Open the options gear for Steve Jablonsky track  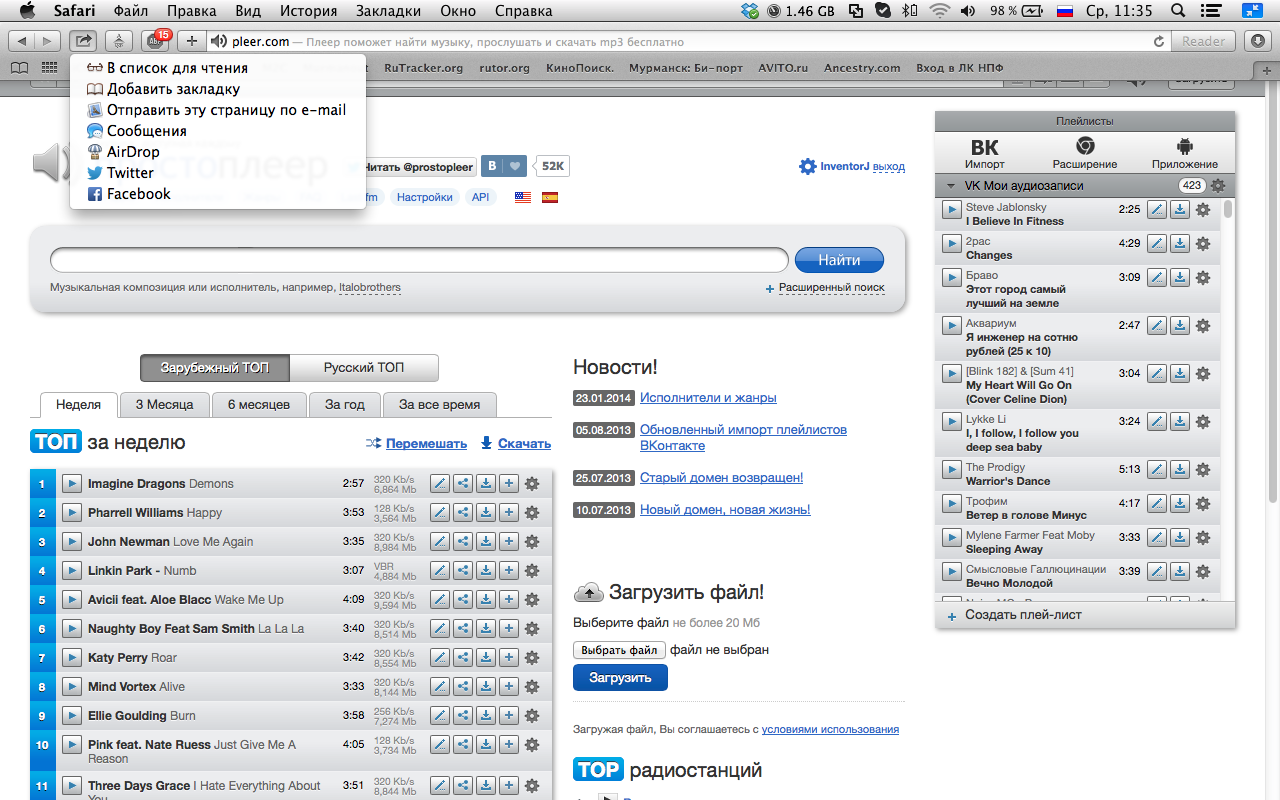coord(1203,210)
